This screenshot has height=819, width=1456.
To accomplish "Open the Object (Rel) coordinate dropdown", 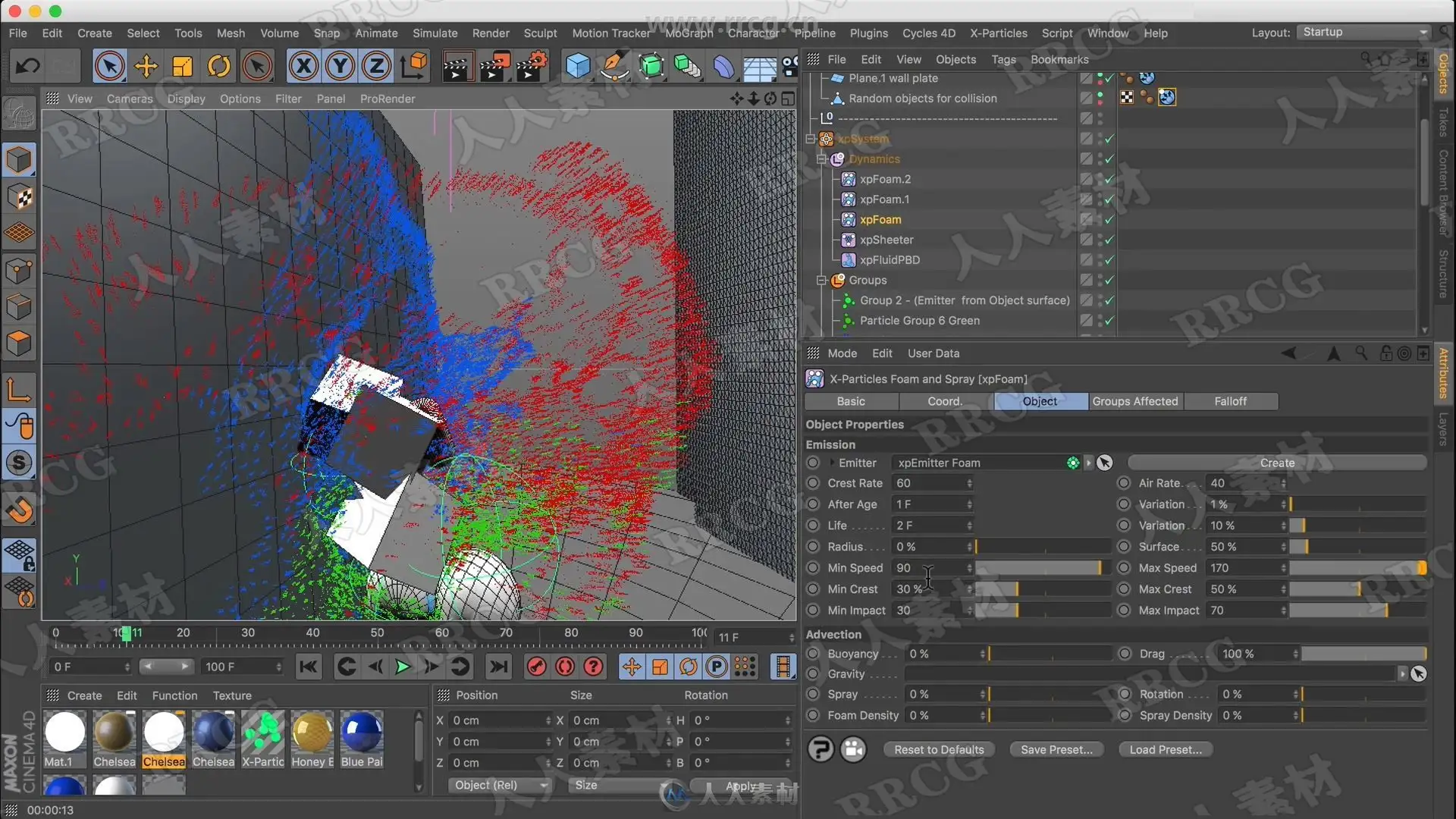I will (x=500, y=786).
